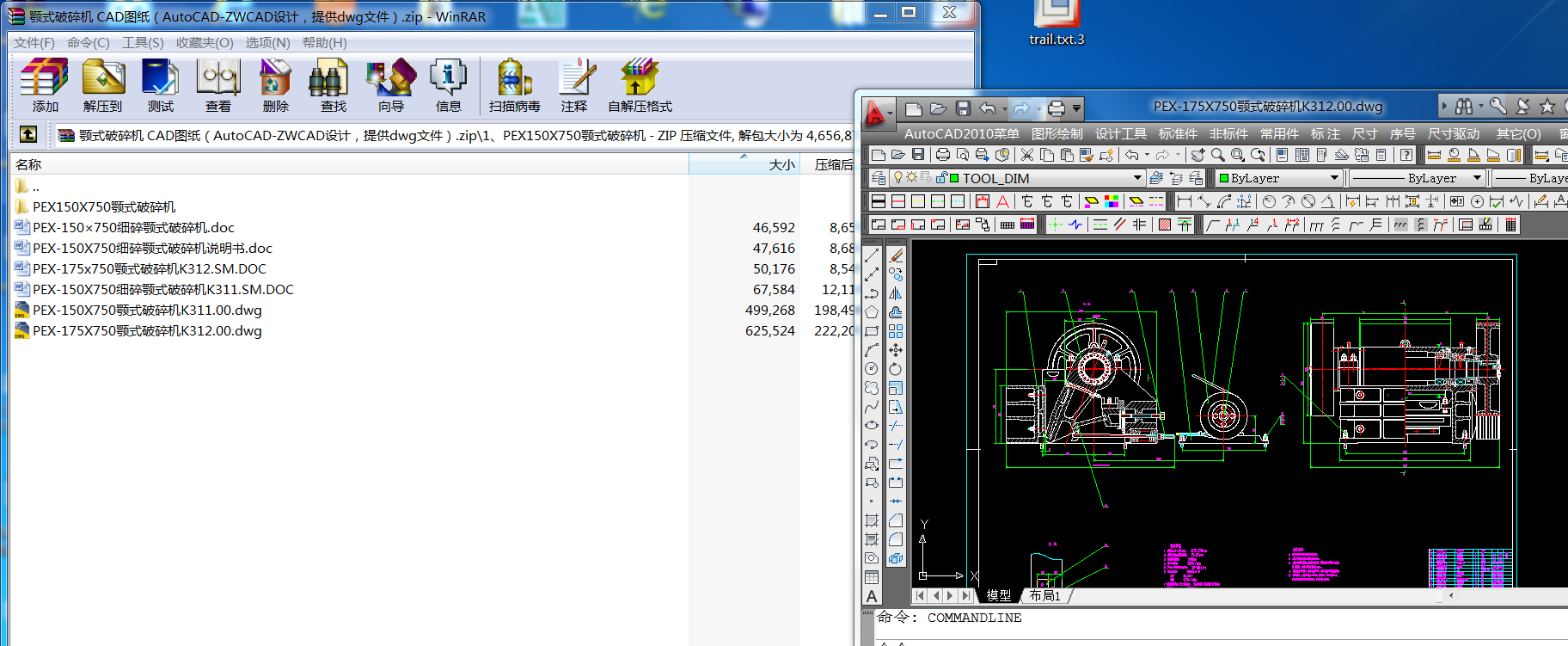Open search options arrow next to binoculars

tap(1481, 106)
